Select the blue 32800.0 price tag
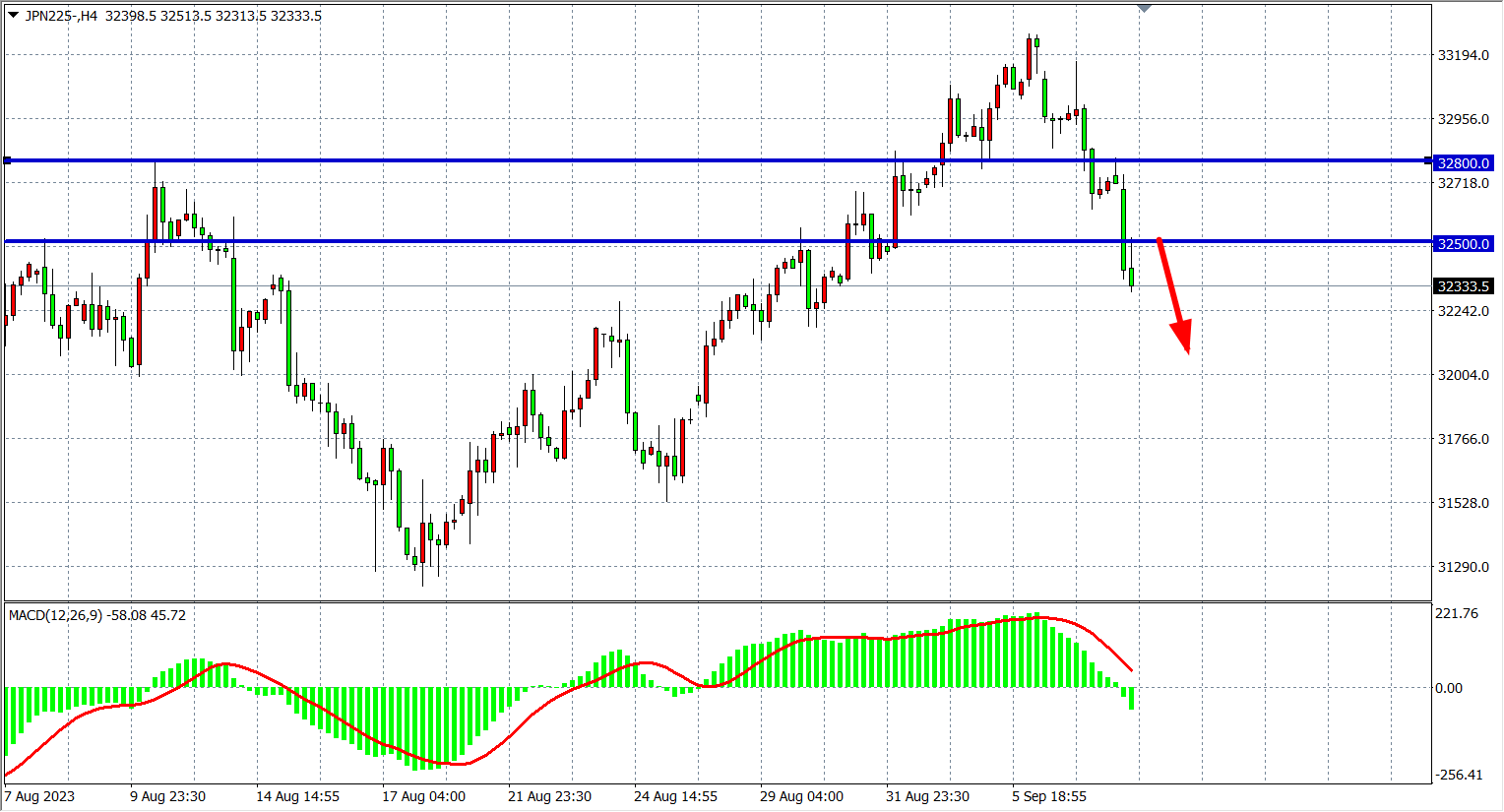The image size is (1504, 812). [1464, 163]
